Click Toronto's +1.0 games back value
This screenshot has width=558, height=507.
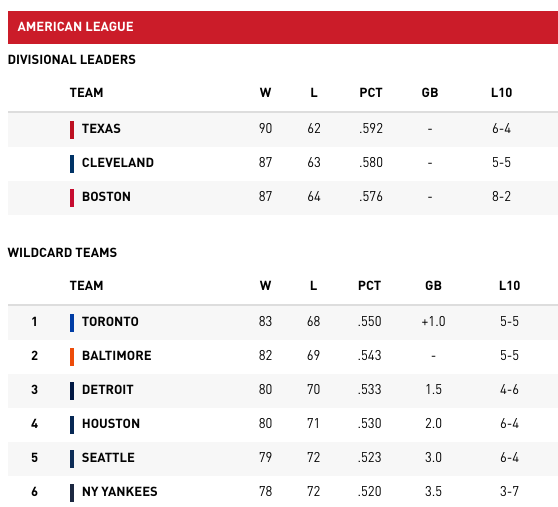tap(433, 322)
